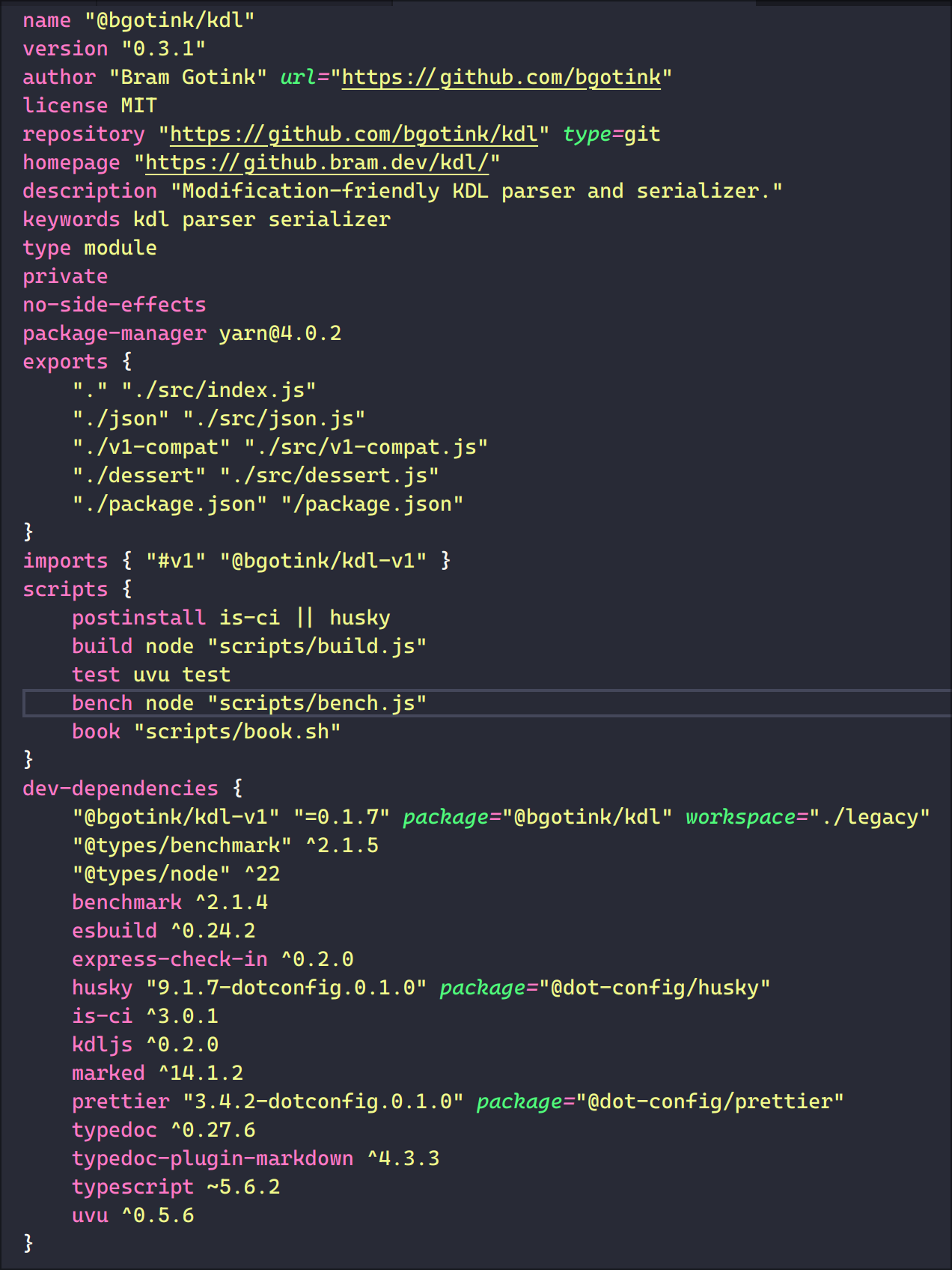
Task: Click "./src/dessert.js" export path
Action: pyautogui.click(x=329, y=476)
